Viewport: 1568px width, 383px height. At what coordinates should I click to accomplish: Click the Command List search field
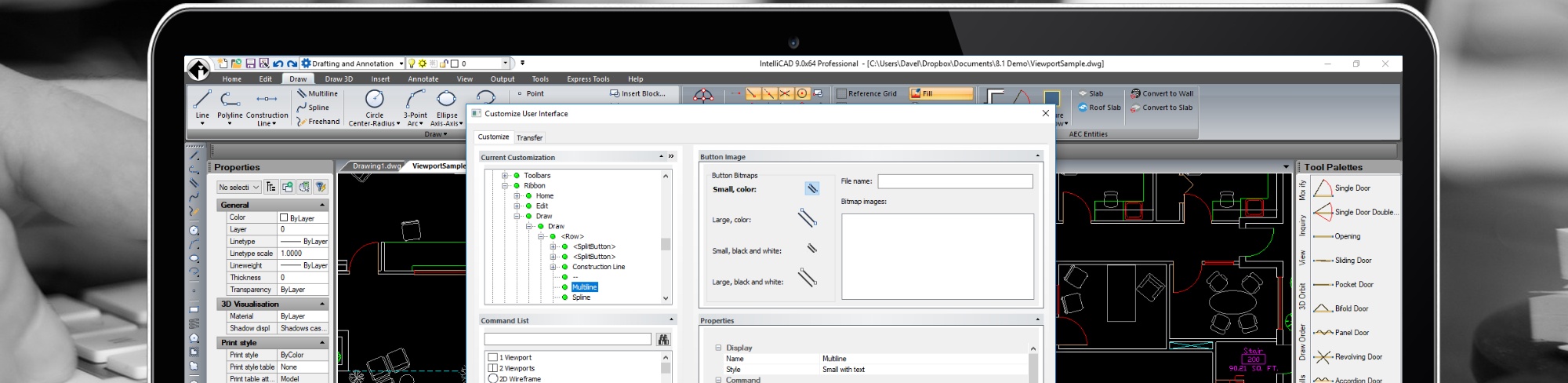coord(568,339)
